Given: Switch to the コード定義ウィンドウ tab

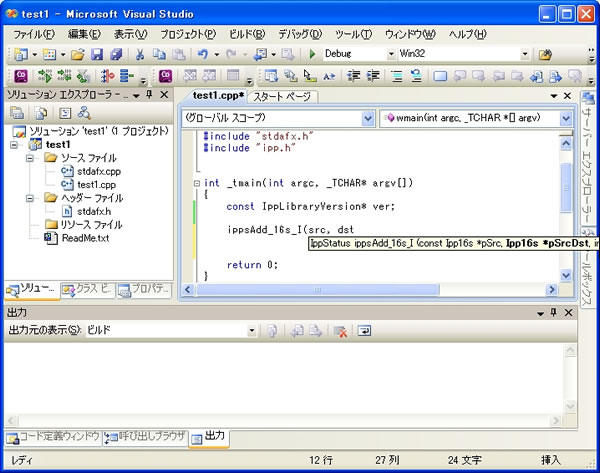Looking at the screenshot, I should point(53,437).
